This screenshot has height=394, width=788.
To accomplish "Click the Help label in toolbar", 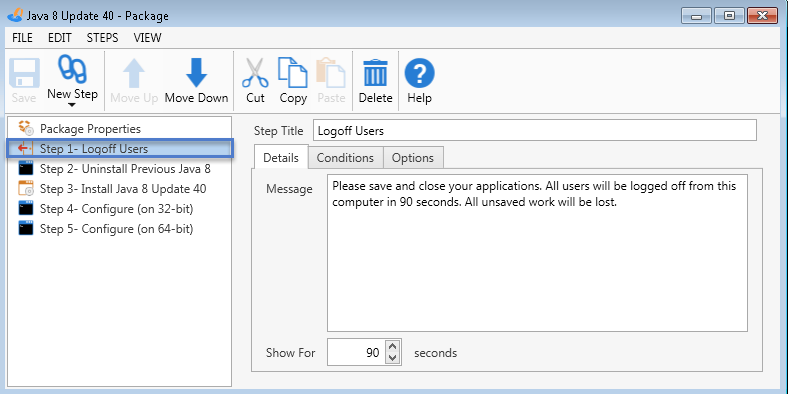I will point(419,98).
